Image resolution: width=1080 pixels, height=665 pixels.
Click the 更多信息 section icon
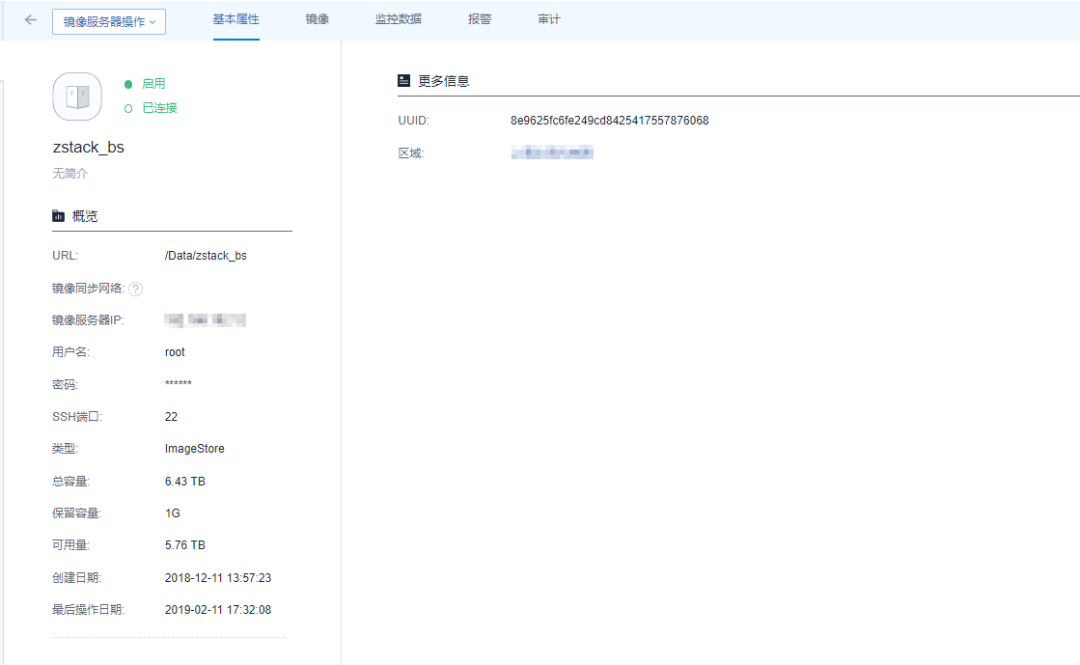tap(404, 81)
